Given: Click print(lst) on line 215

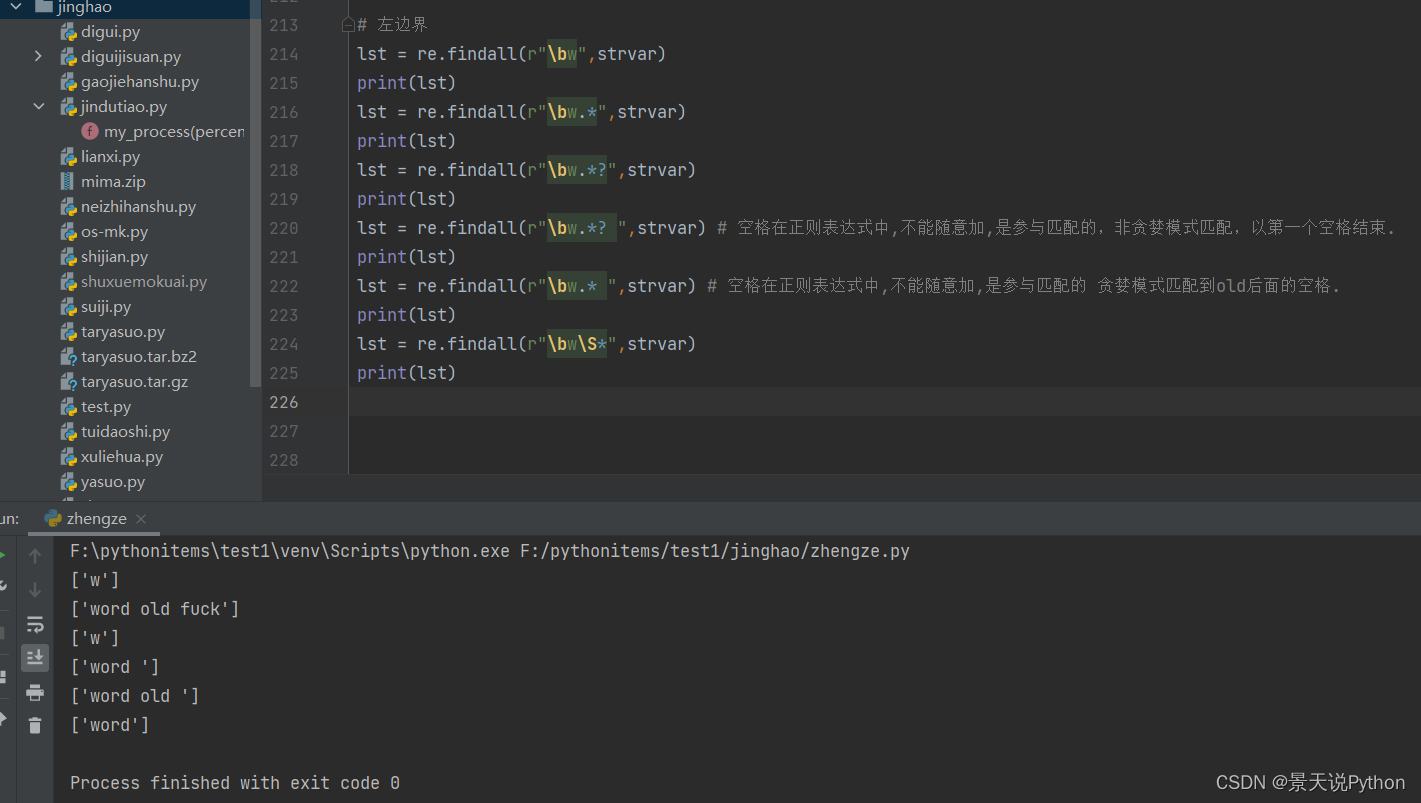Looking at the screenshot, I should [406, 83].
